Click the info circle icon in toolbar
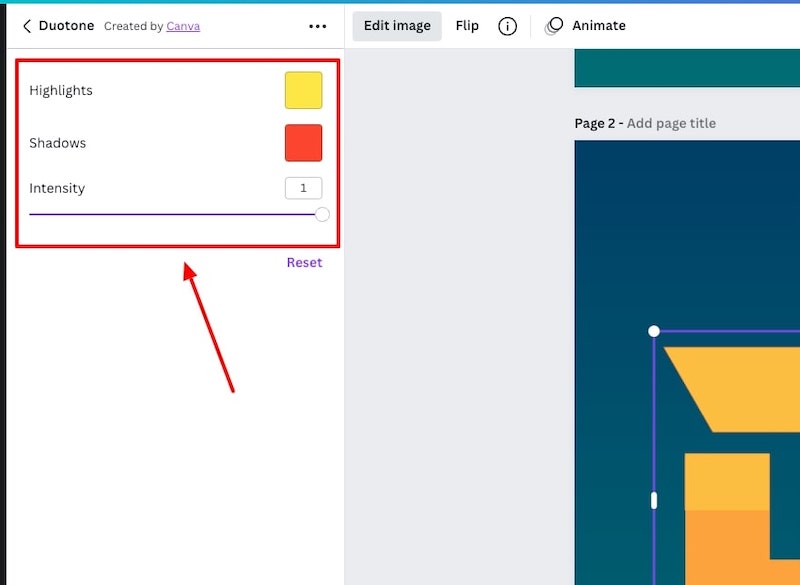 tap(507, 26)
